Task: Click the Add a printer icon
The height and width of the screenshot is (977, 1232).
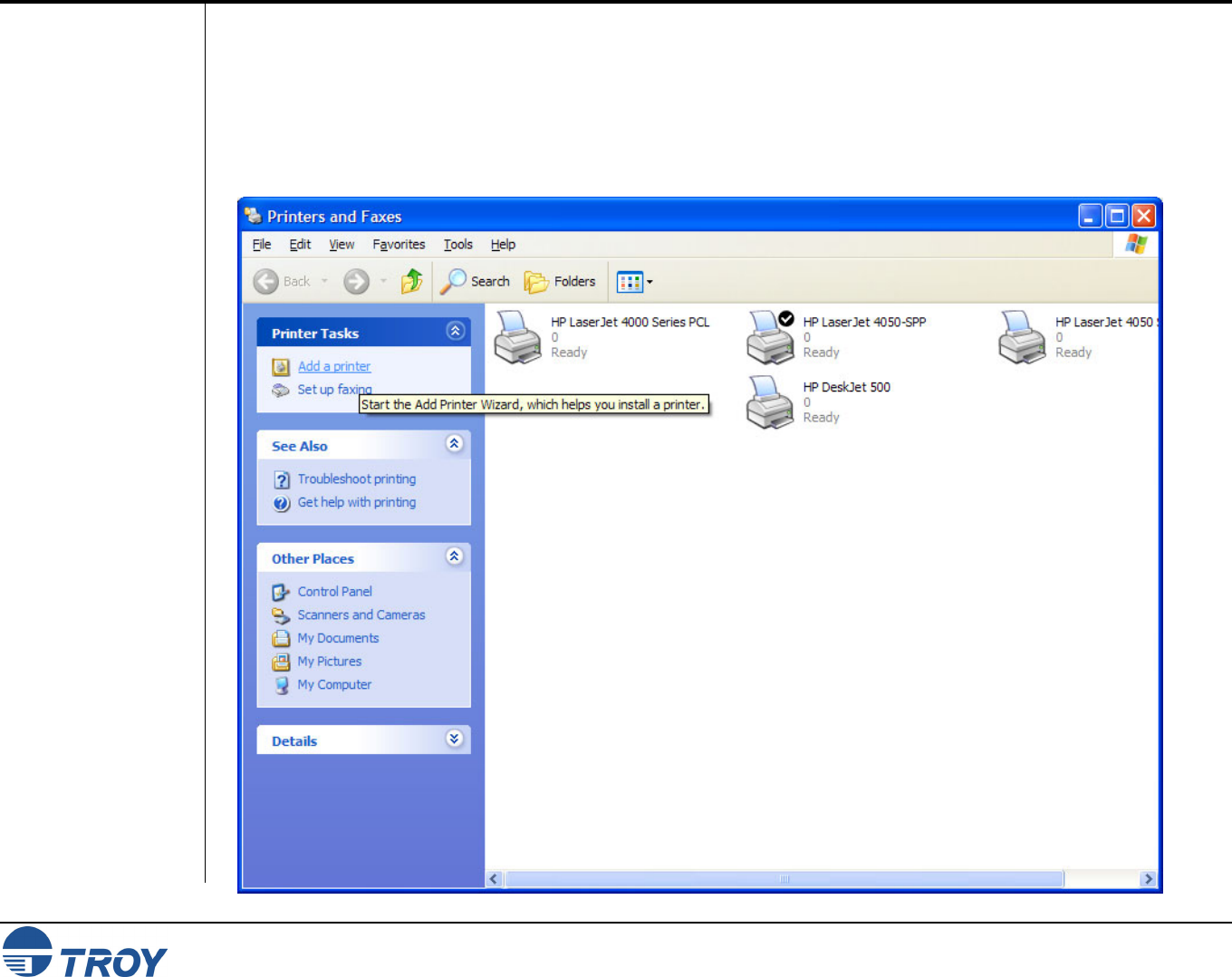Action: 281,367
